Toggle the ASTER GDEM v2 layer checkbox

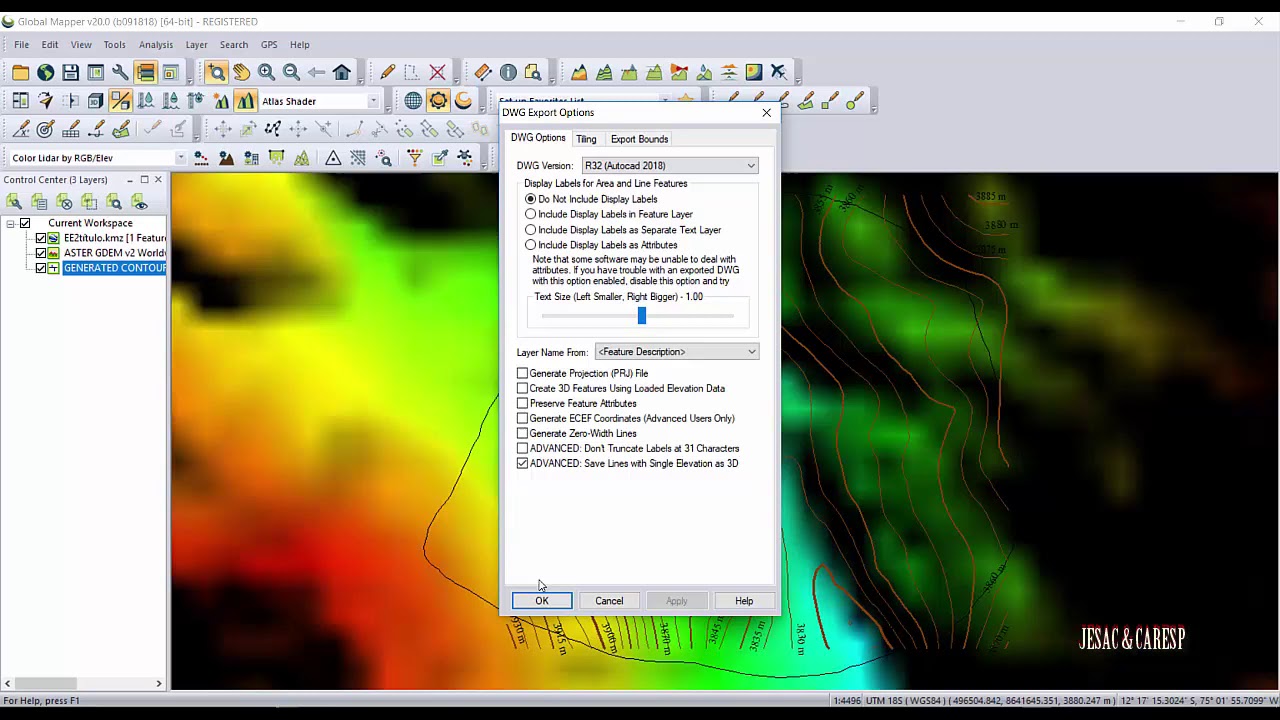pyautogui.click(x=41, y=253)
